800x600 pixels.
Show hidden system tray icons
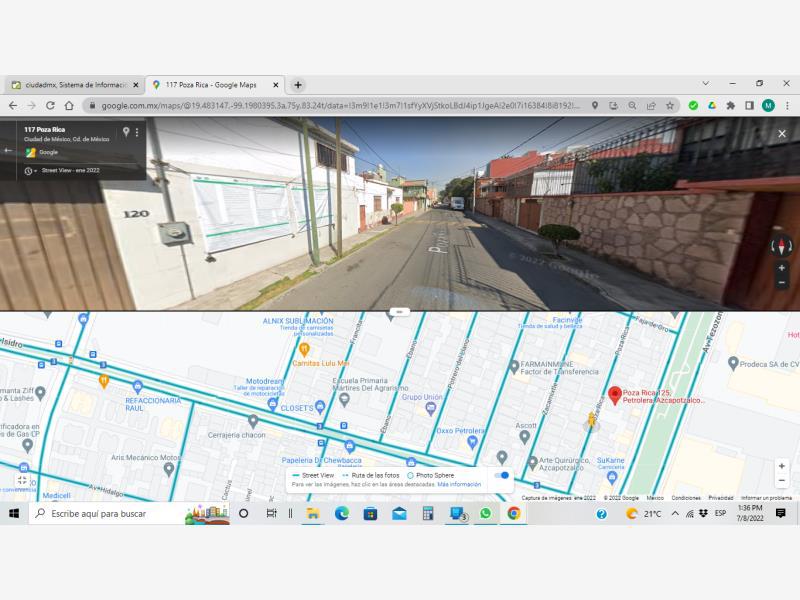(675, 513)
